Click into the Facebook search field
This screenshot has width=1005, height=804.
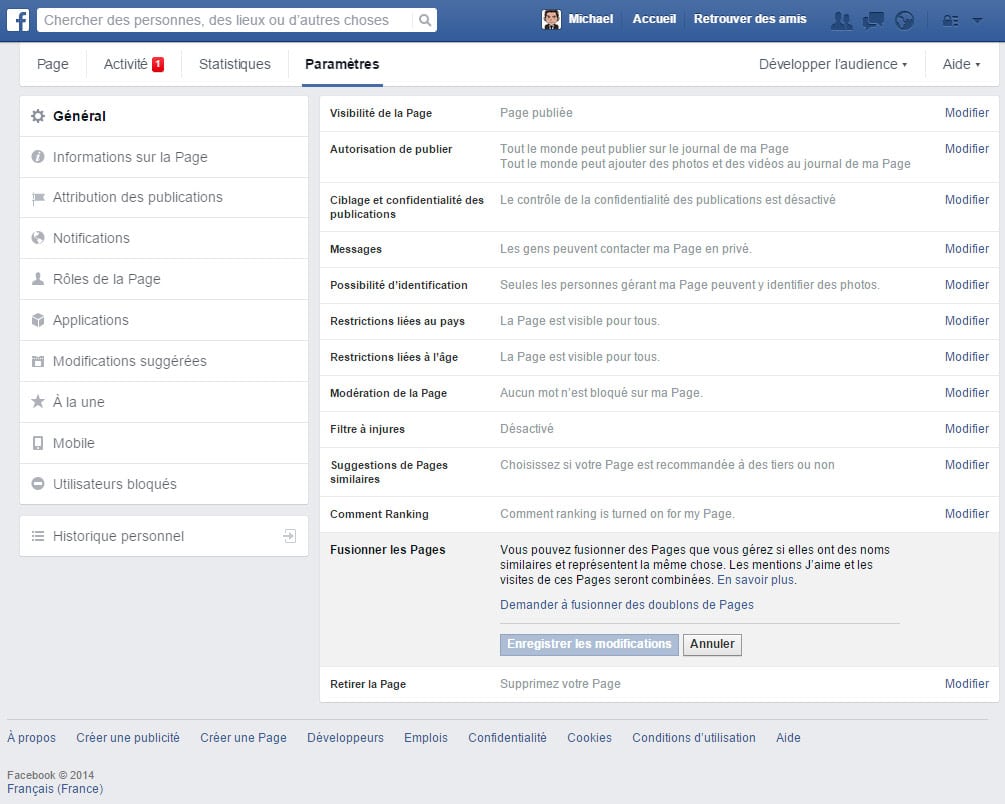pos(225,20)
